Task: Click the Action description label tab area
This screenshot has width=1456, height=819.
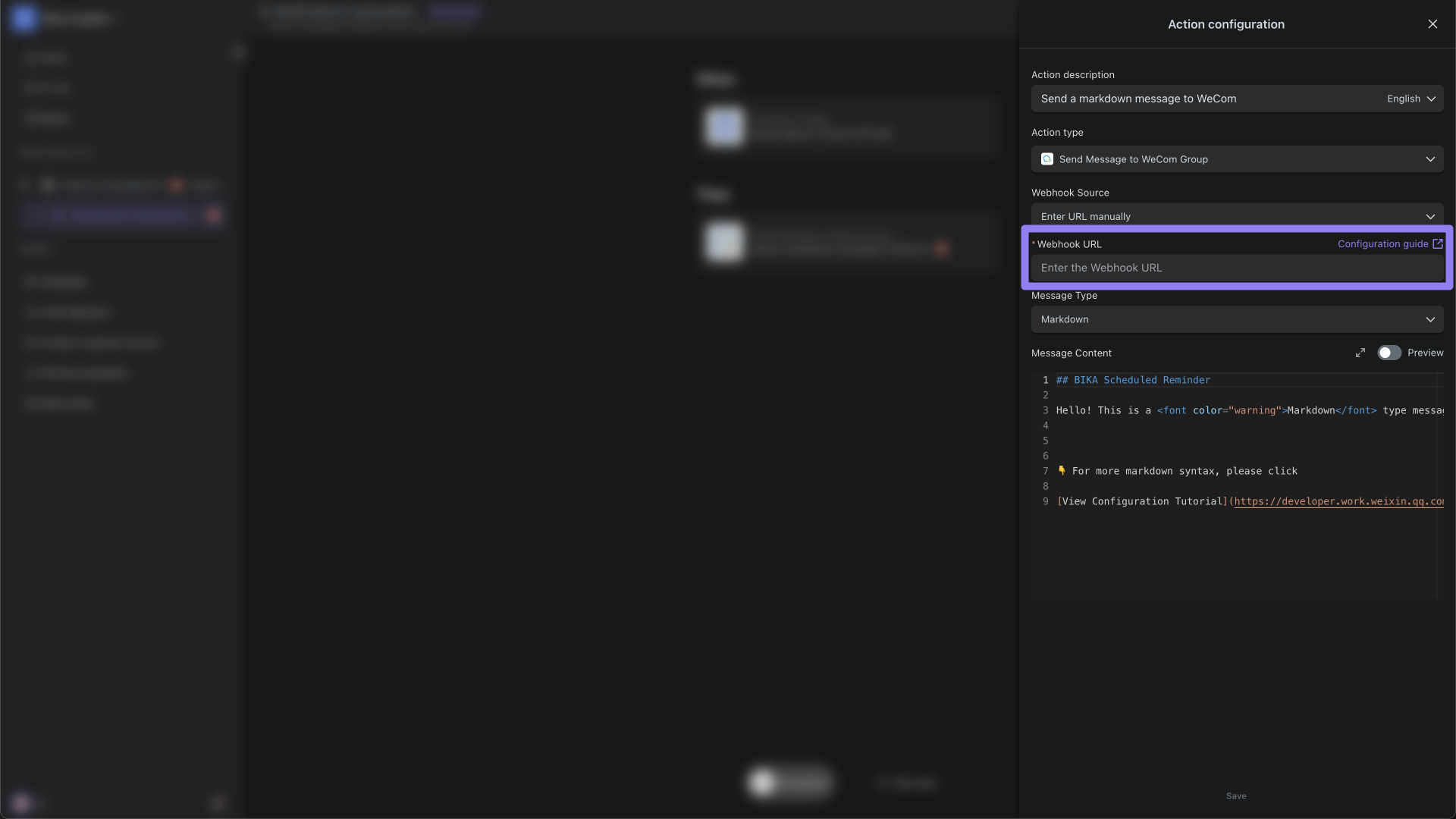Action: coord(1072,75)
